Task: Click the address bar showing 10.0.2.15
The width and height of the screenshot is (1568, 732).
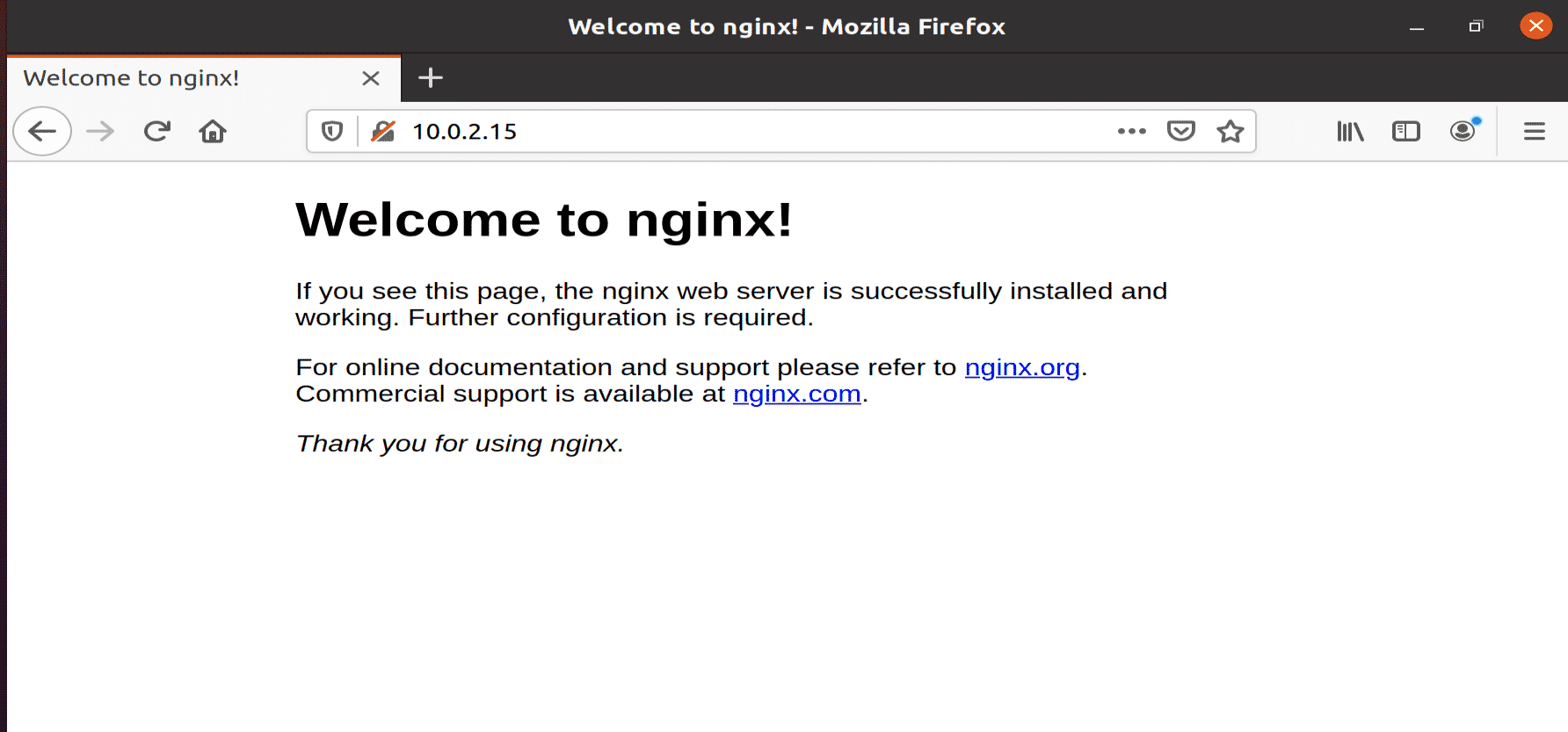Action: tap(747, 132)
